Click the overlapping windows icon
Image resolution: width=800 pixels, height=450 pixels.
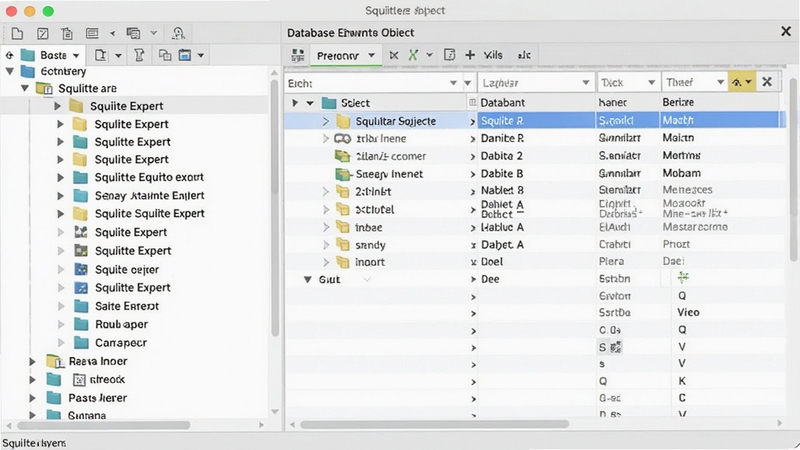click(x=133, y=34)
